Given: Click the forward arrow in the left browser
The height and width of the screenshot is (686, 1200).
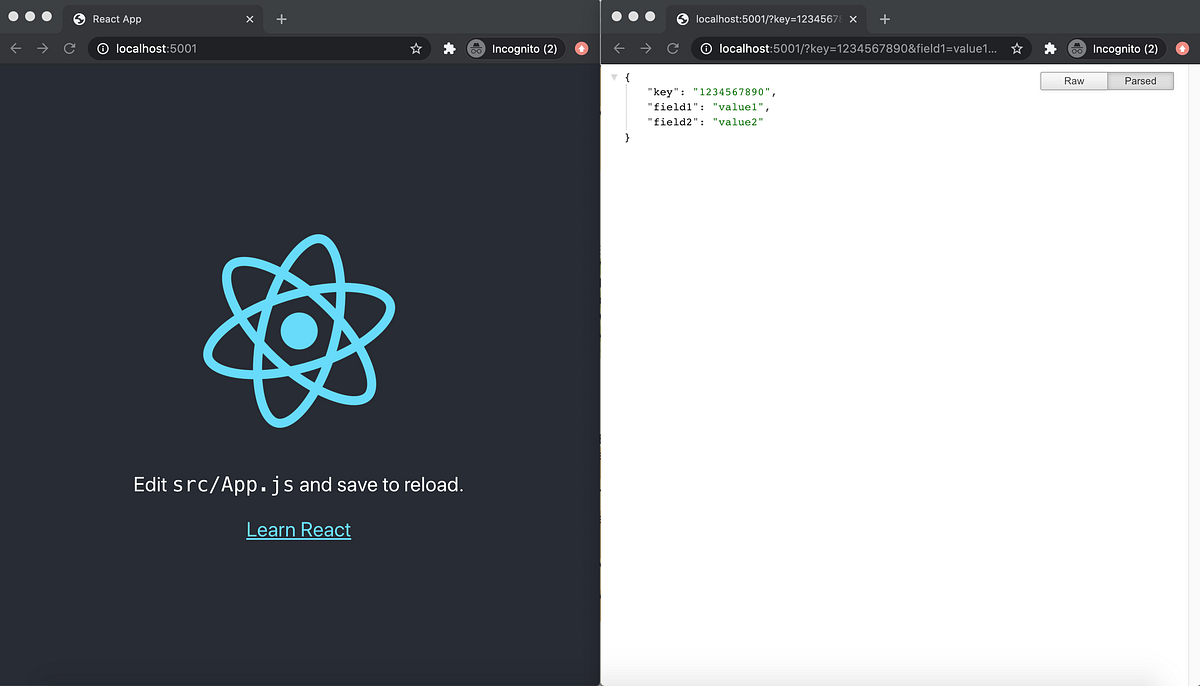Looking at the screenshot, I should (41, 47).
